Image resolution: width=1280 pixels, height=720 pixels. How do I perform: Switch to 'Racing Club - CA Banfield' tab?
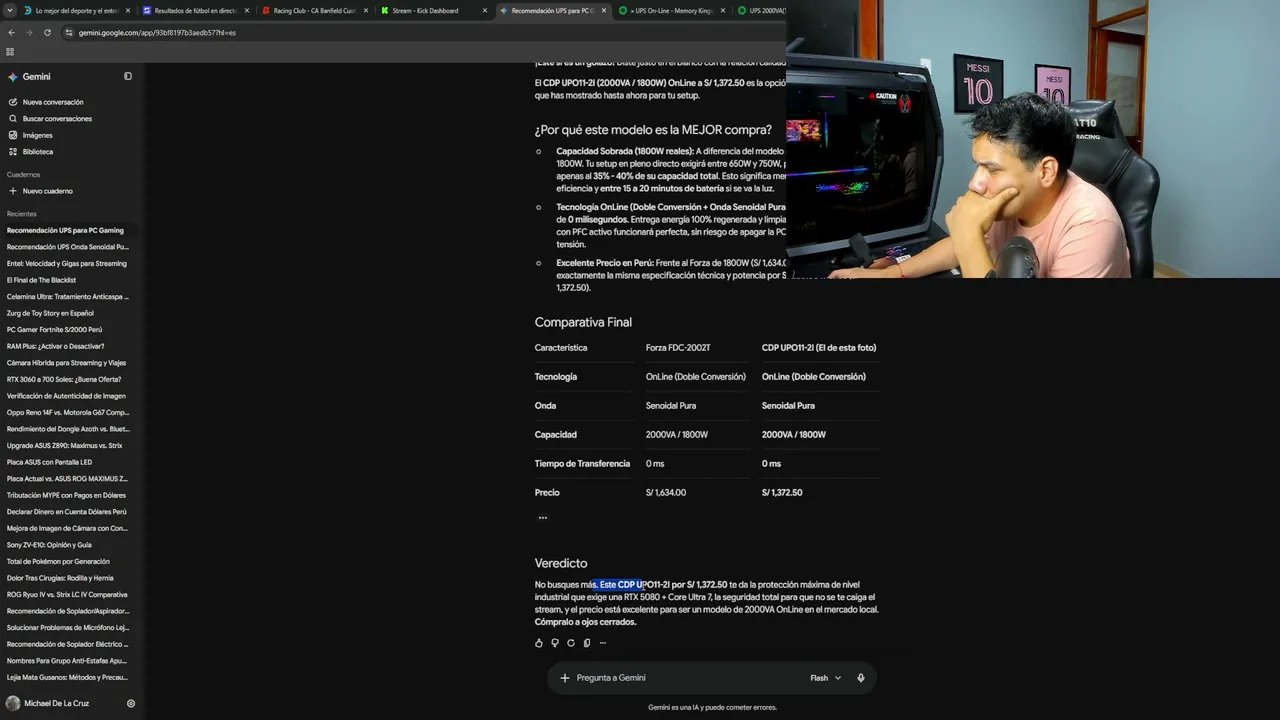point(314,11)
